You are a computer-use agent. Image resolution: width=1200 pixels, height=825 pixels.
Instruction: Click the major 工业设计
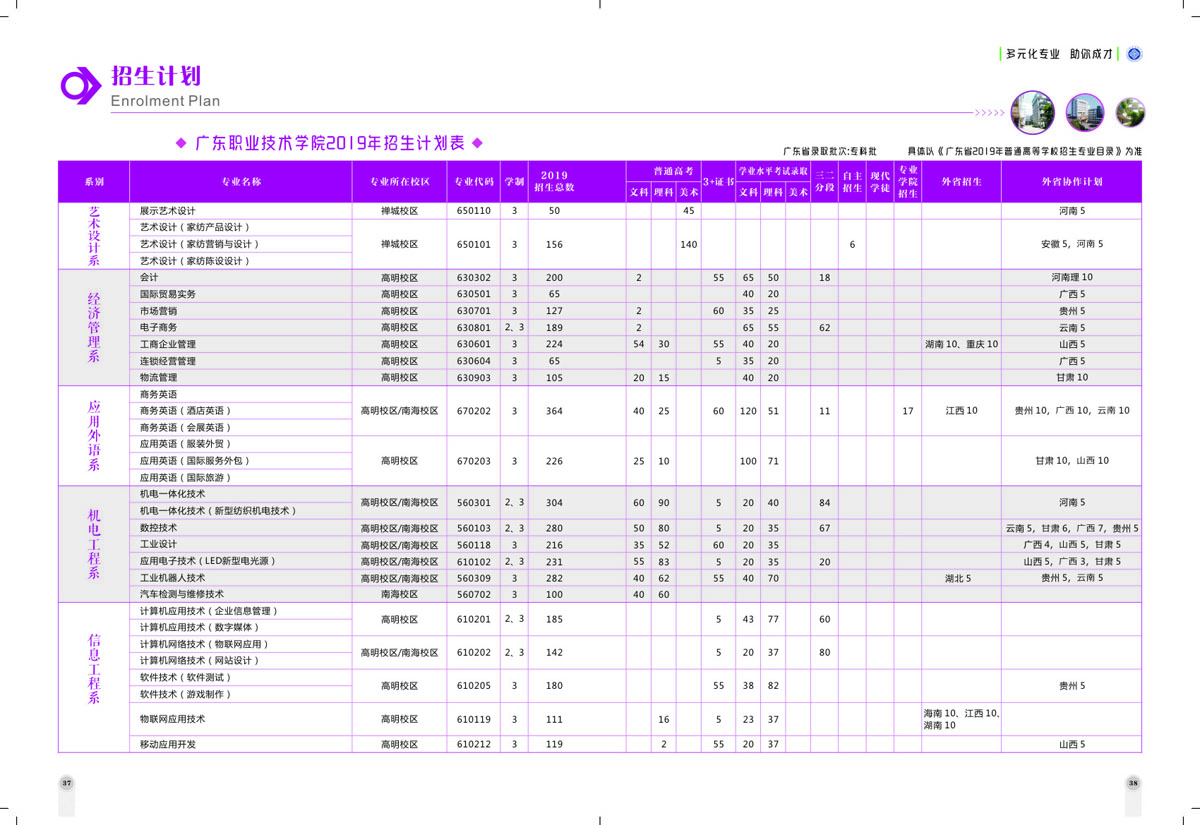pos(158,544)
